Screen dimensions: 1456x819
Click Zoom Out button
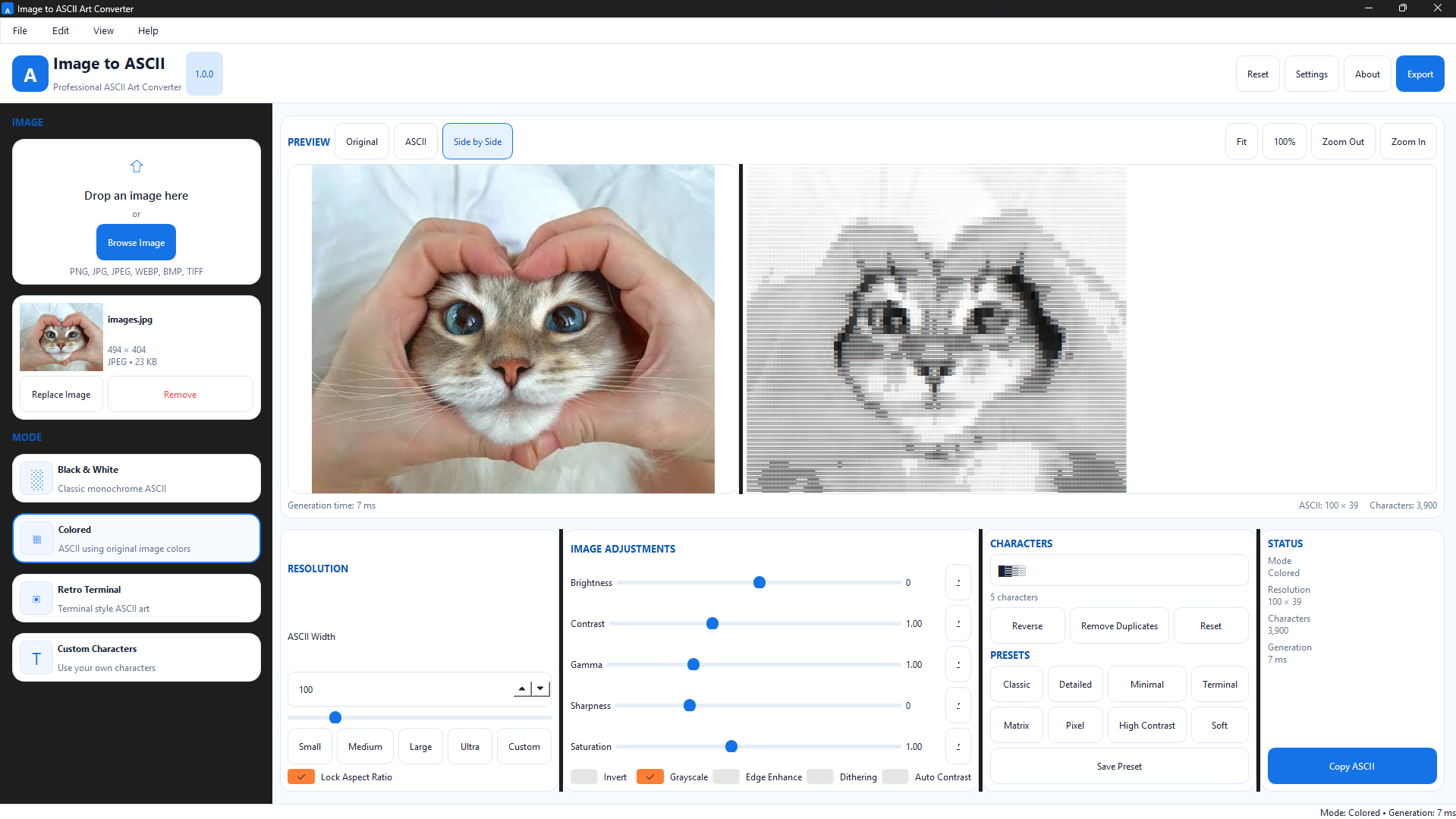tap(1343, 141)
